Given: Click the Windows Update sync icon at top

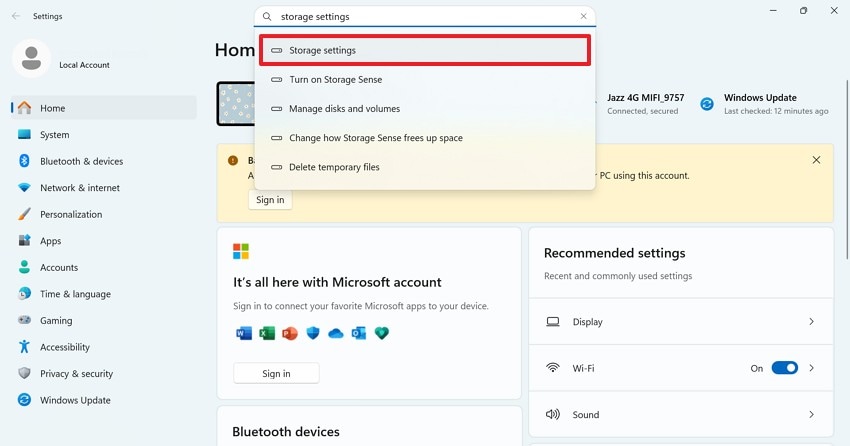Looking at the screenshot, I should coord(707,104).
